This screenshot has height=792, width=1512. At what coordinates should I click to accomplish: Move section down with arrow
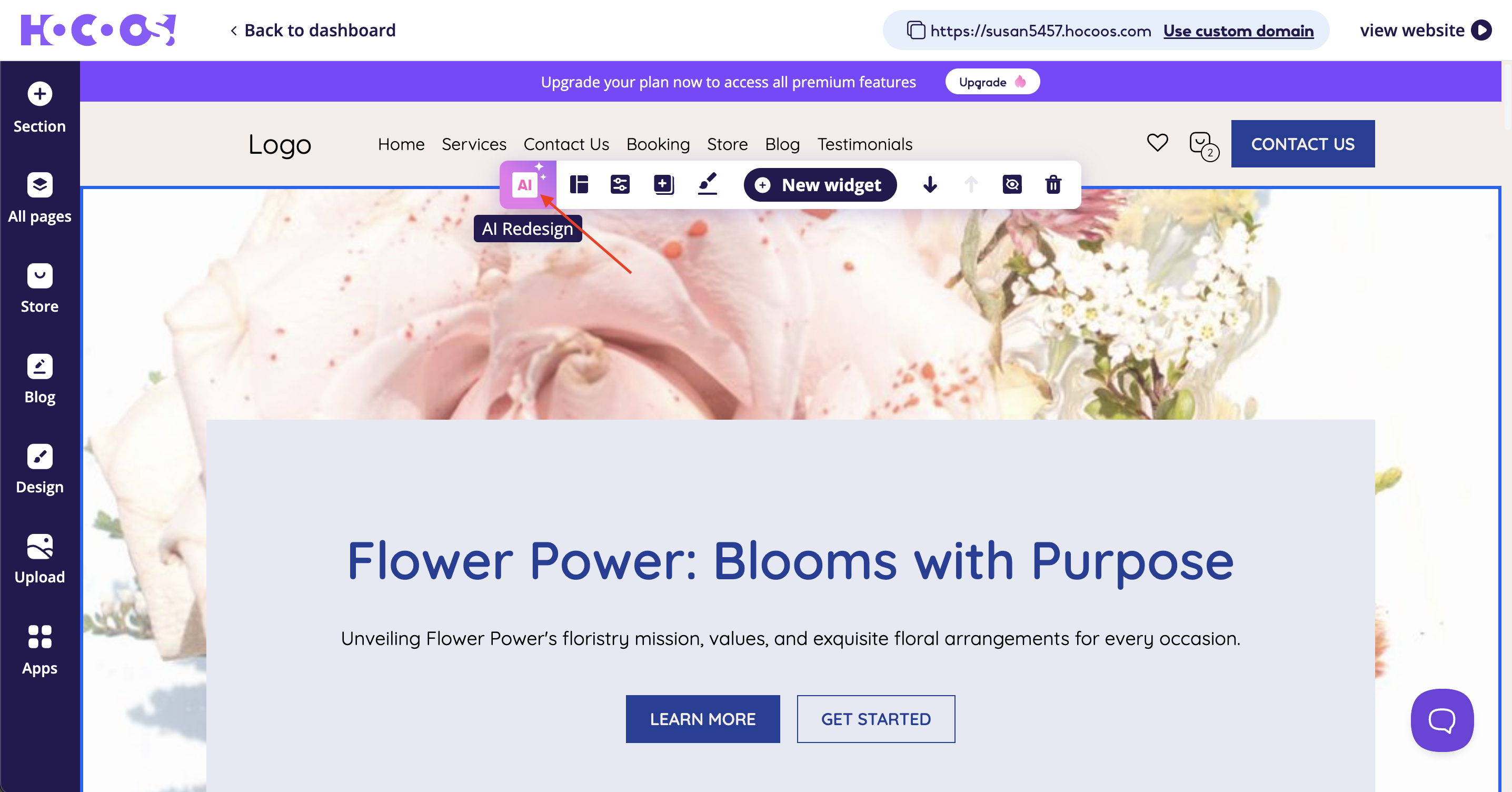(930, 185)
